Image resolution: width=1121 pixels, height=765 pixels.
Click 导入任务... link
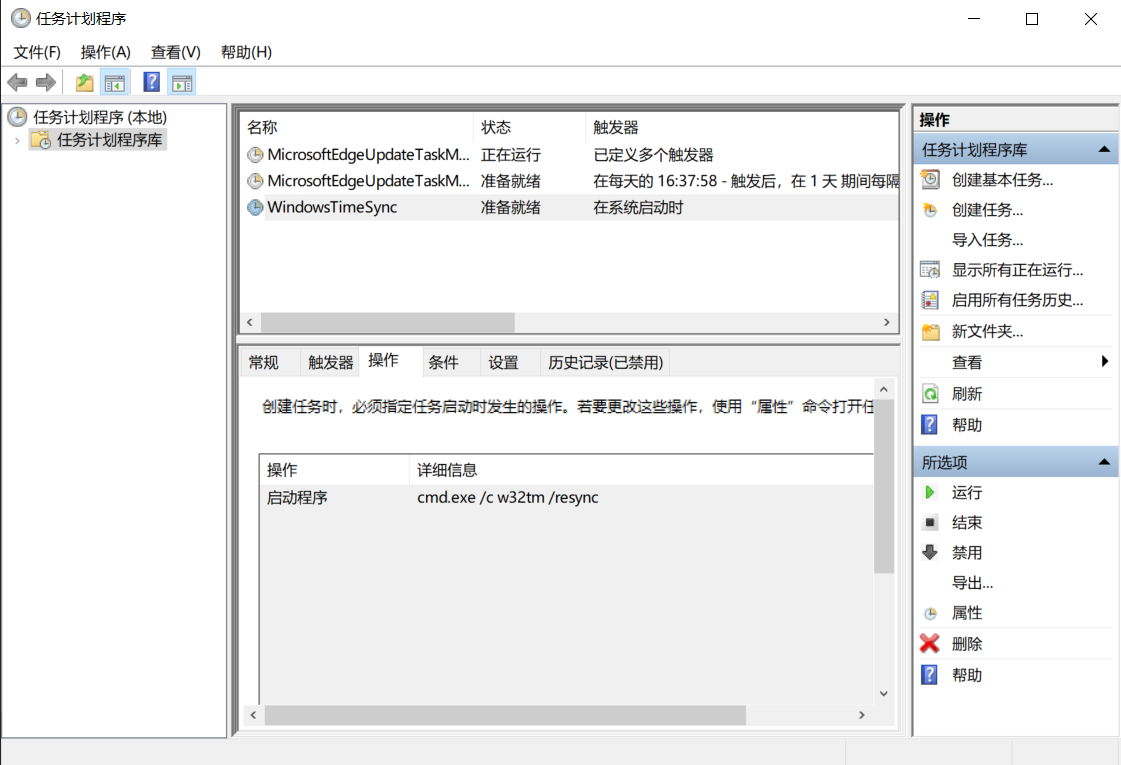pos(987,240)
